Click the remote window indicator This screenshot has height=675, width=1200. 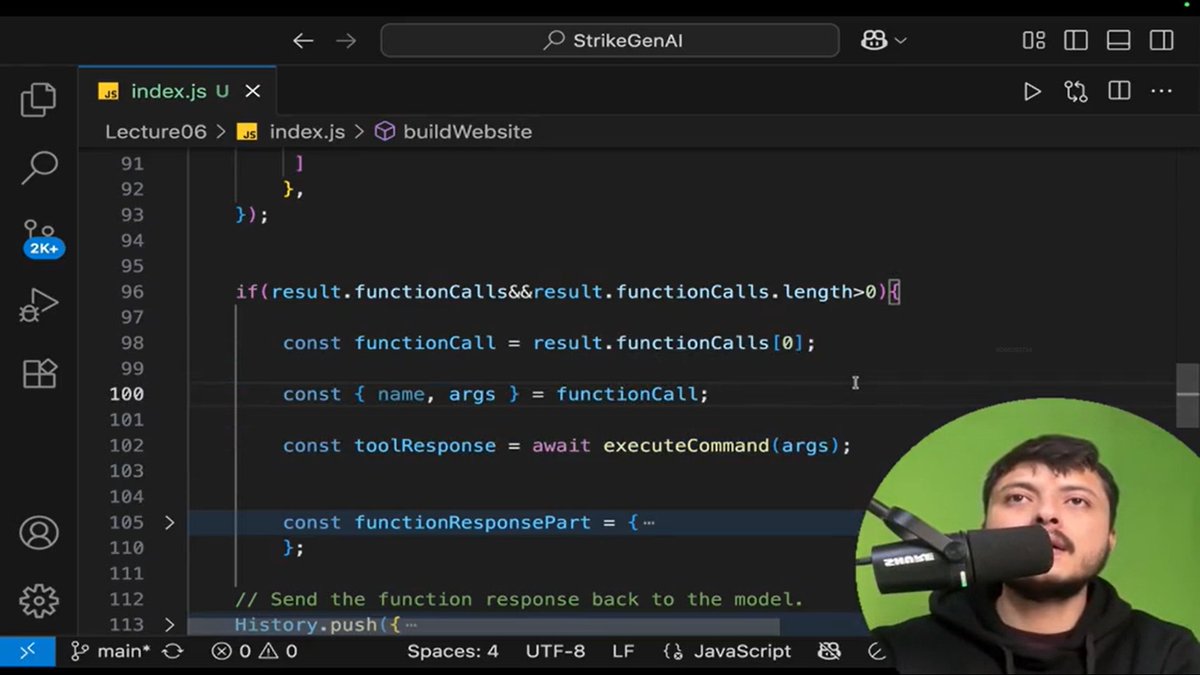(27, 651)
